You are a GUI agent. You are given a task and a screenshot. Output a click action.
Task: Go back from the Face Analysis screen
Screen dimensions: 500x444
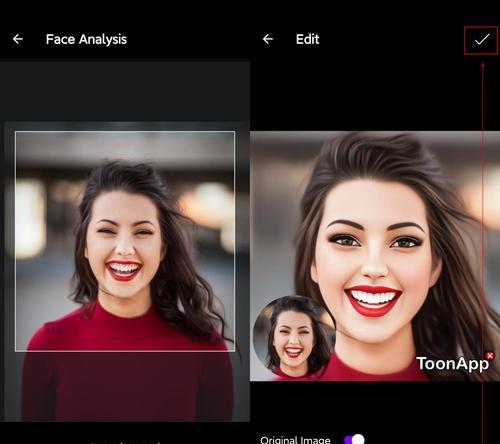pyautogui.click(x=18, y=39)
